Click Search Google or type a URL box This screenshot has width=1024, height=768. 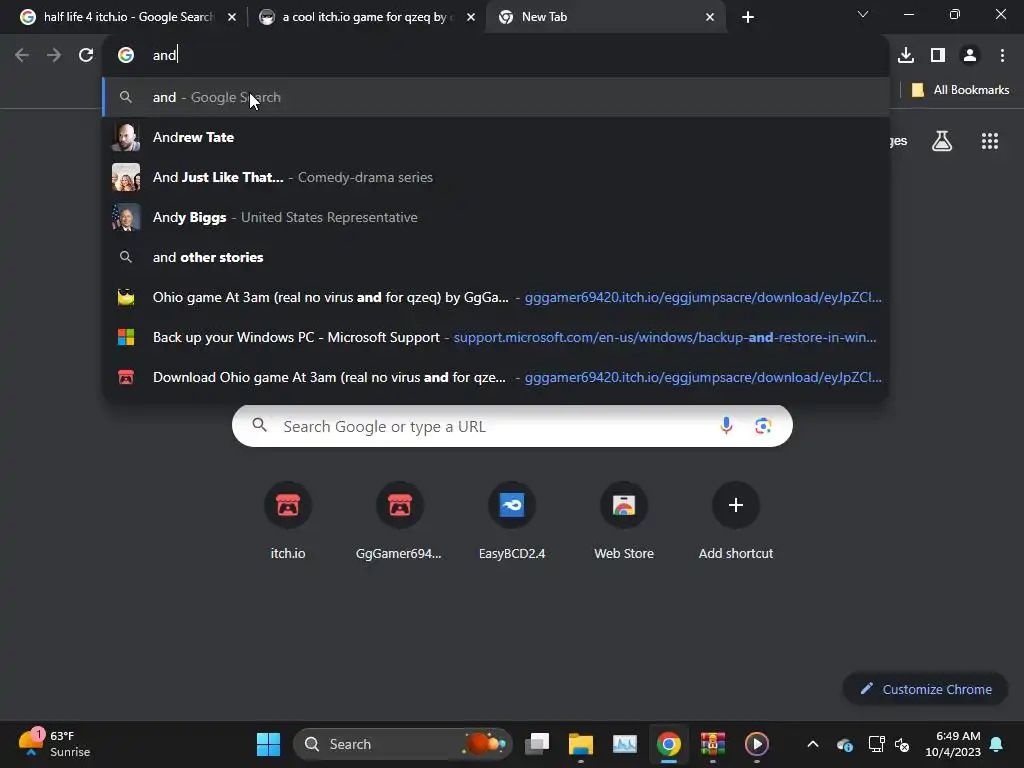coord(512,426)
